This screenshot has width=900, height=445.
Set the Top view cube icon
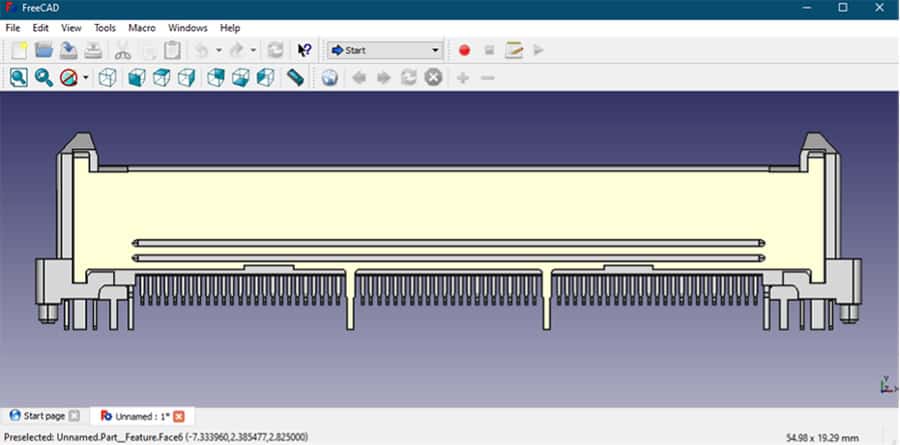click(161, 78)
